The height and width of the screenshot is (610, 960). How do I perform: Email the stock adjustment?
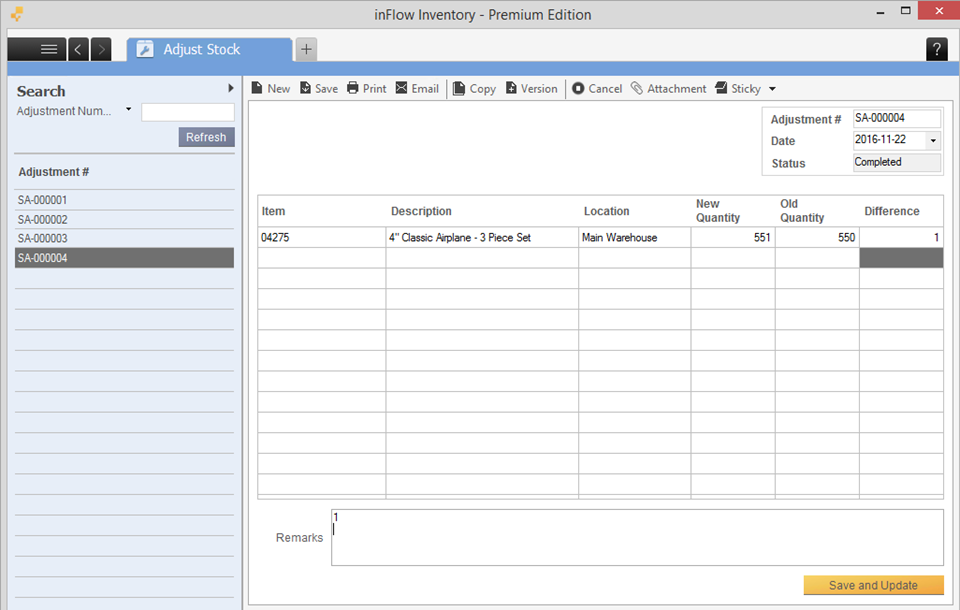pyautogui.click(x=417, y=89)
